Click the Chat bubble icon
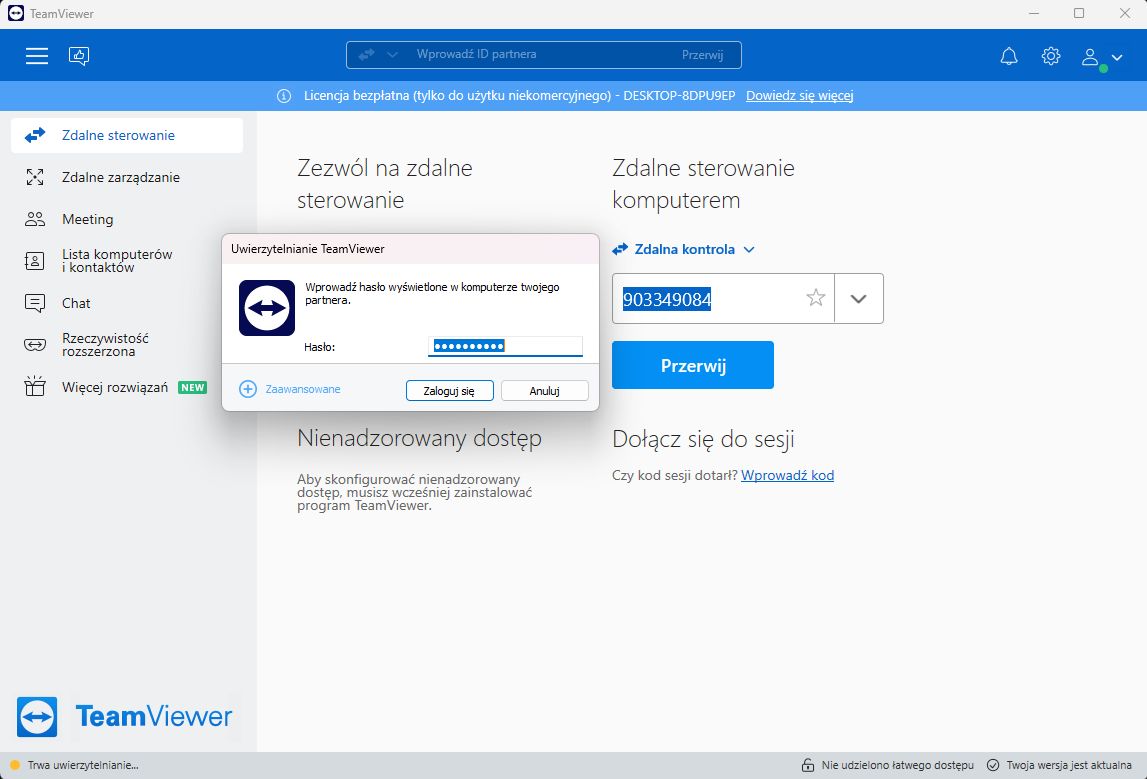The image size is (1147, 779). pyautogui.click(x=34, y=303)
